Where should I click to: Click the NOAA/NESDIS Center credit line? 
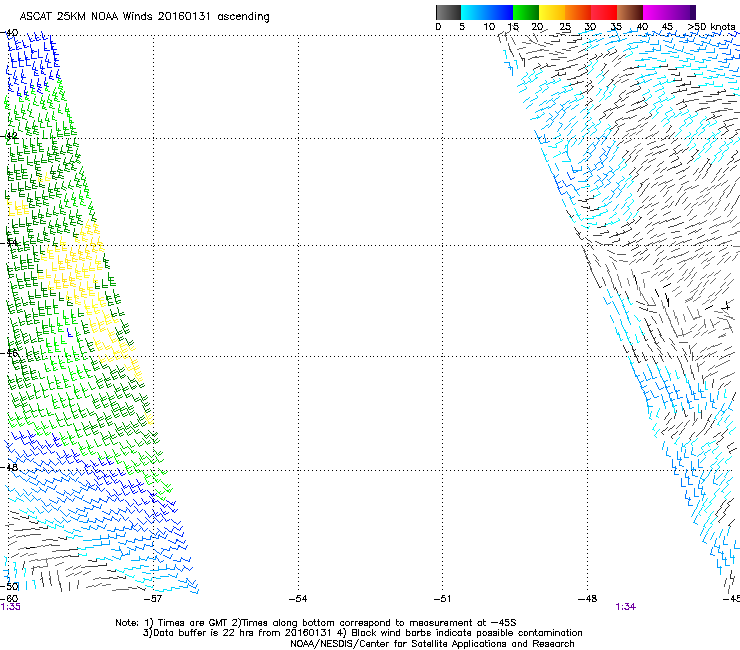[x=432, y=644]
